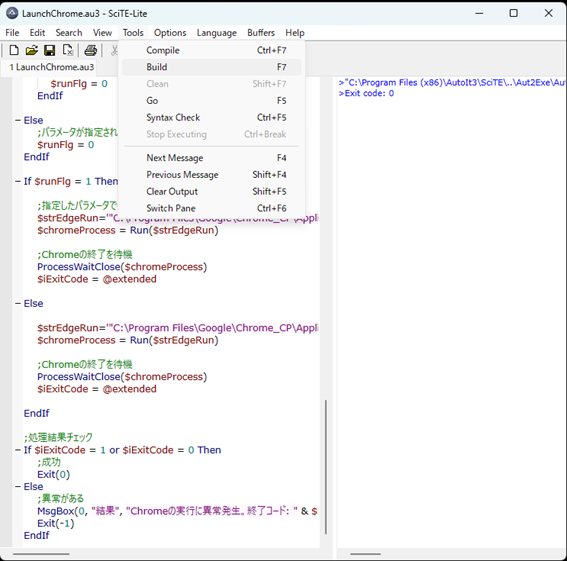Click the Exit(-1) code line

point(56,523)
